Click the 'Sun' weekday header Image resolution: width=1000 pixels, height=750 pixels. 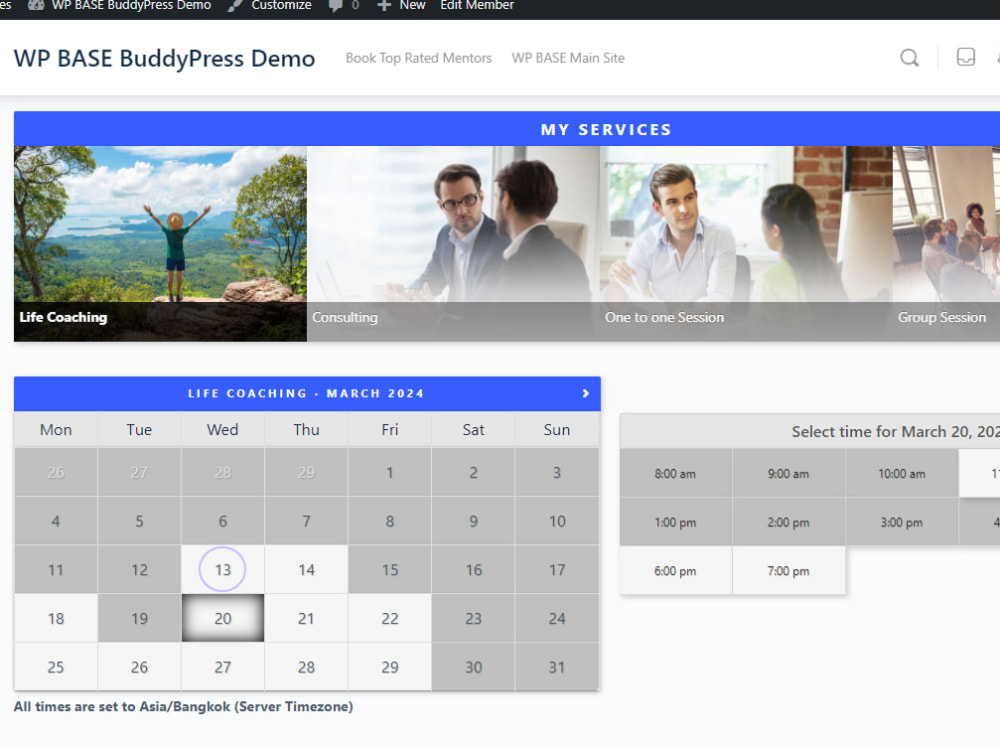click(x=557, y=429)
